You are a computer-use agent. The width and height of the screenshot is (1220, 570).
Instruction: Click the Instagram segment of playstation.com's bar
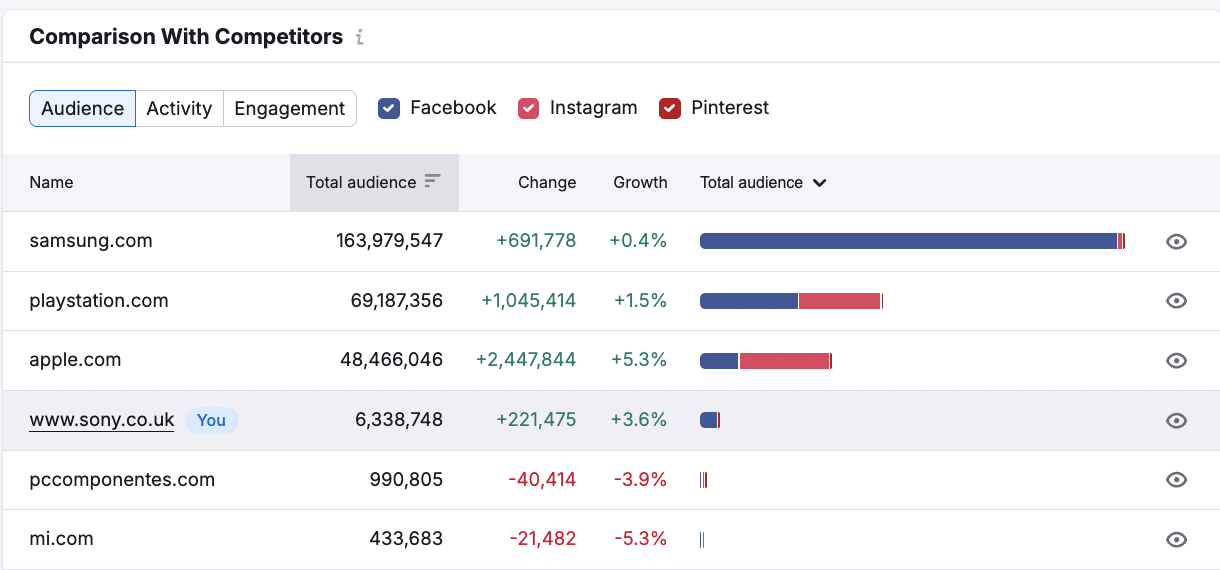click(x=839, y=301)
